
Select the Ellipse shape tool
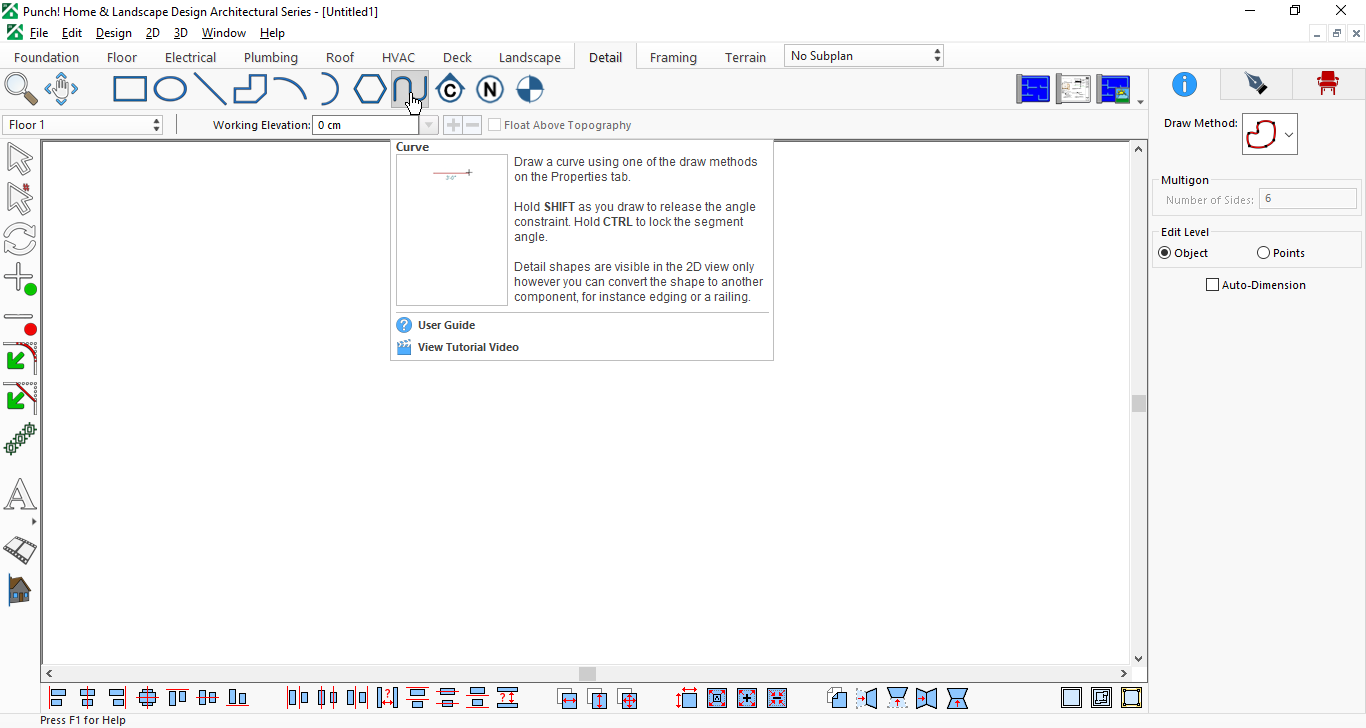point(170,90)
